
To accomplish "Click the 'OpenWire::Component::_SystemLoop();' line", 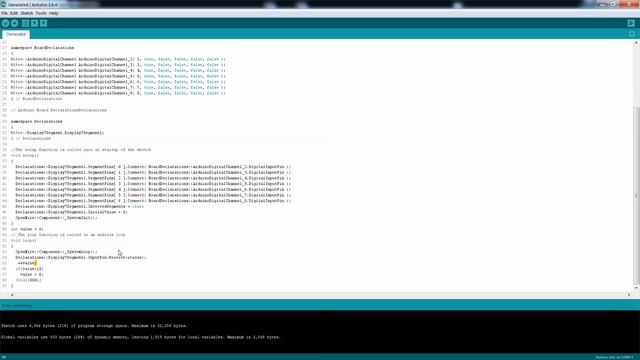I will pyautogui.click(x=56, y=252).
